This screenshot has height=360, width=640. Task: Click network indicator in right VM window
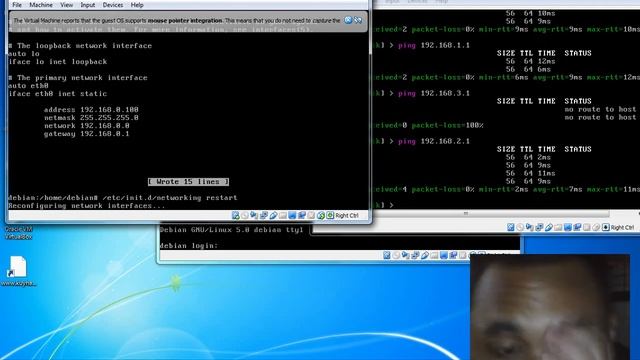pyautogui.click(x=539, y=227)
